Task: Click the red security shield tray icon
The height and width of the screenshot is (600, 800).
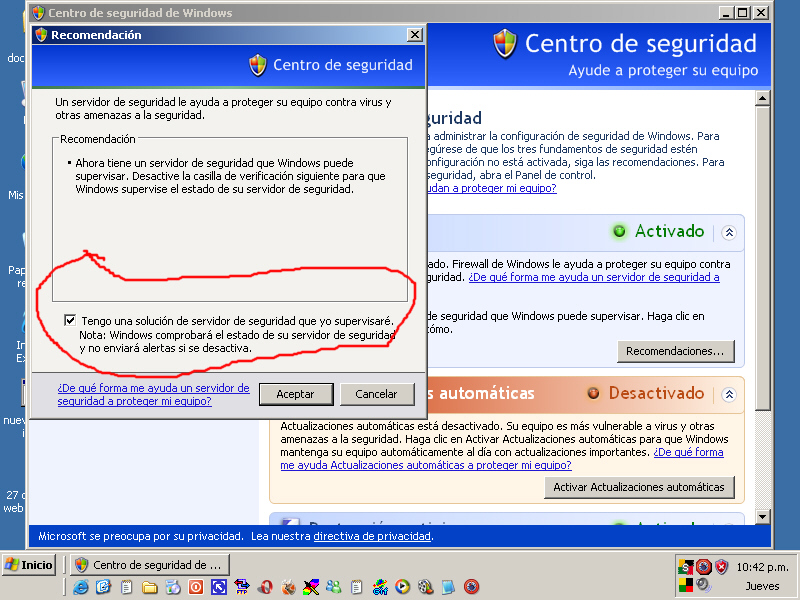Action: [721, 566]
